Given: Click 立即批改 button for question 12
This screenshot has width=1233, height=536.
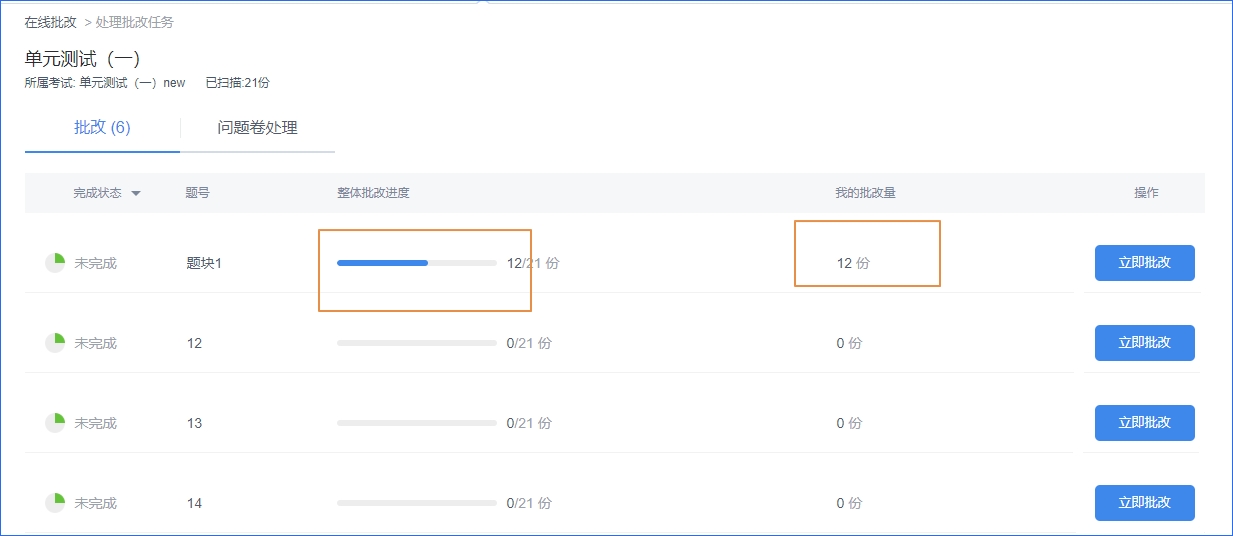Looking at the screenshot, I should 1144,343.
